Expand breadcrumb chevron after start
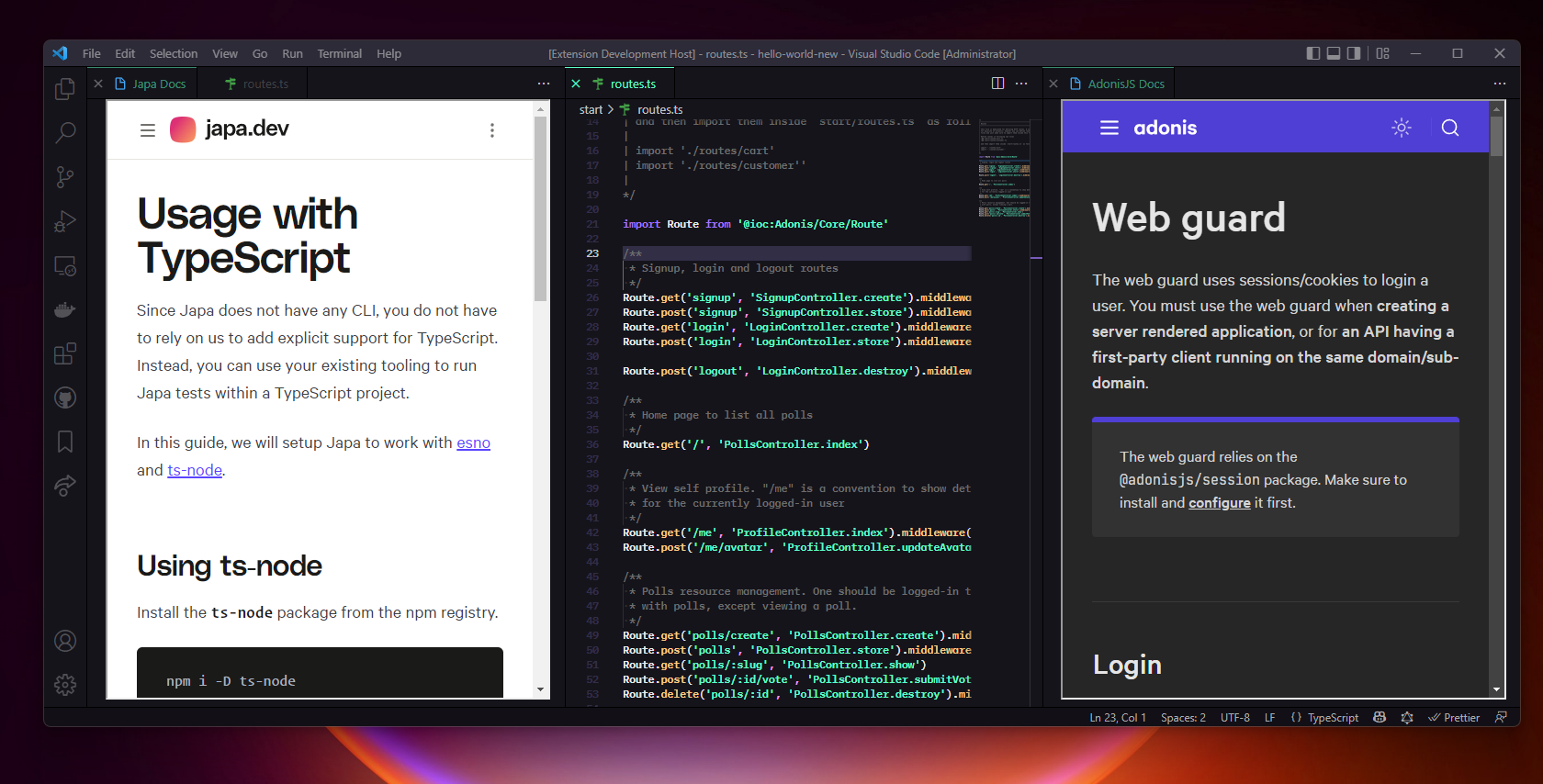The height and width of the screenshot is (784, 1543). tap(611, 109)
